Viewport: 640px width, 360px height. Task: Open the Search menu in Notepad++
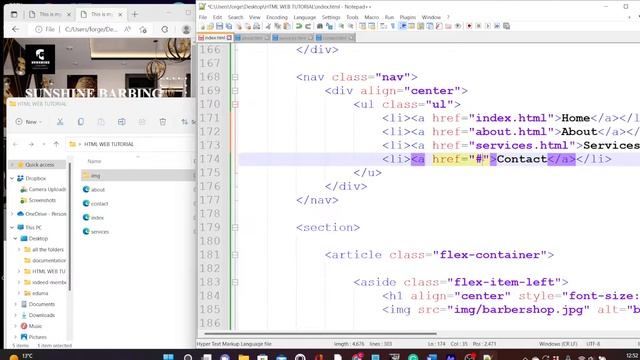[235, 17]
